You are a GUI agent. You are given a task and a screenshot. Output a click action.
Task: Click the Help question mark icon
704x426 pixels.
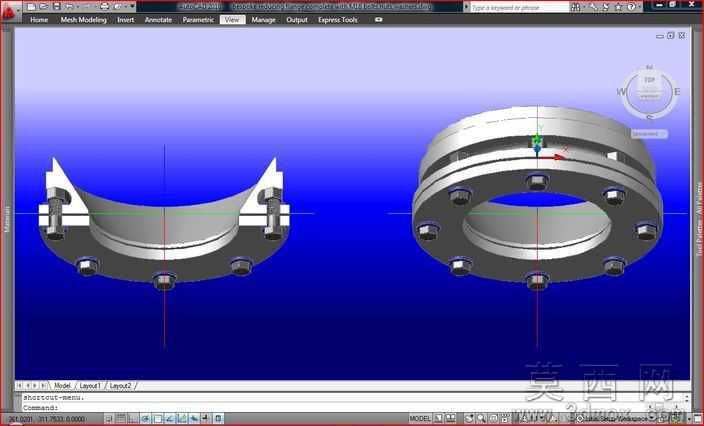click(631, 7)
